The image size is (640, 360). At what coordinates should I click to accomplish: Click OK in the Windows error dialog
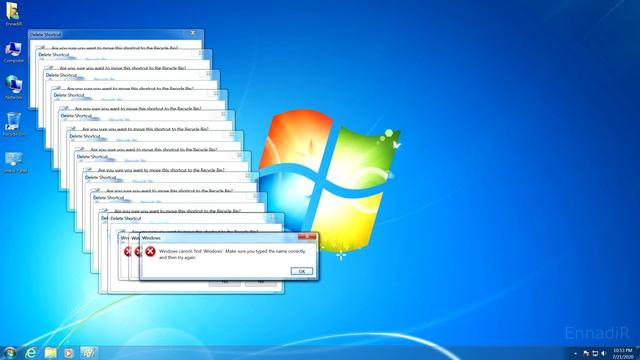[x=302, y=271]
